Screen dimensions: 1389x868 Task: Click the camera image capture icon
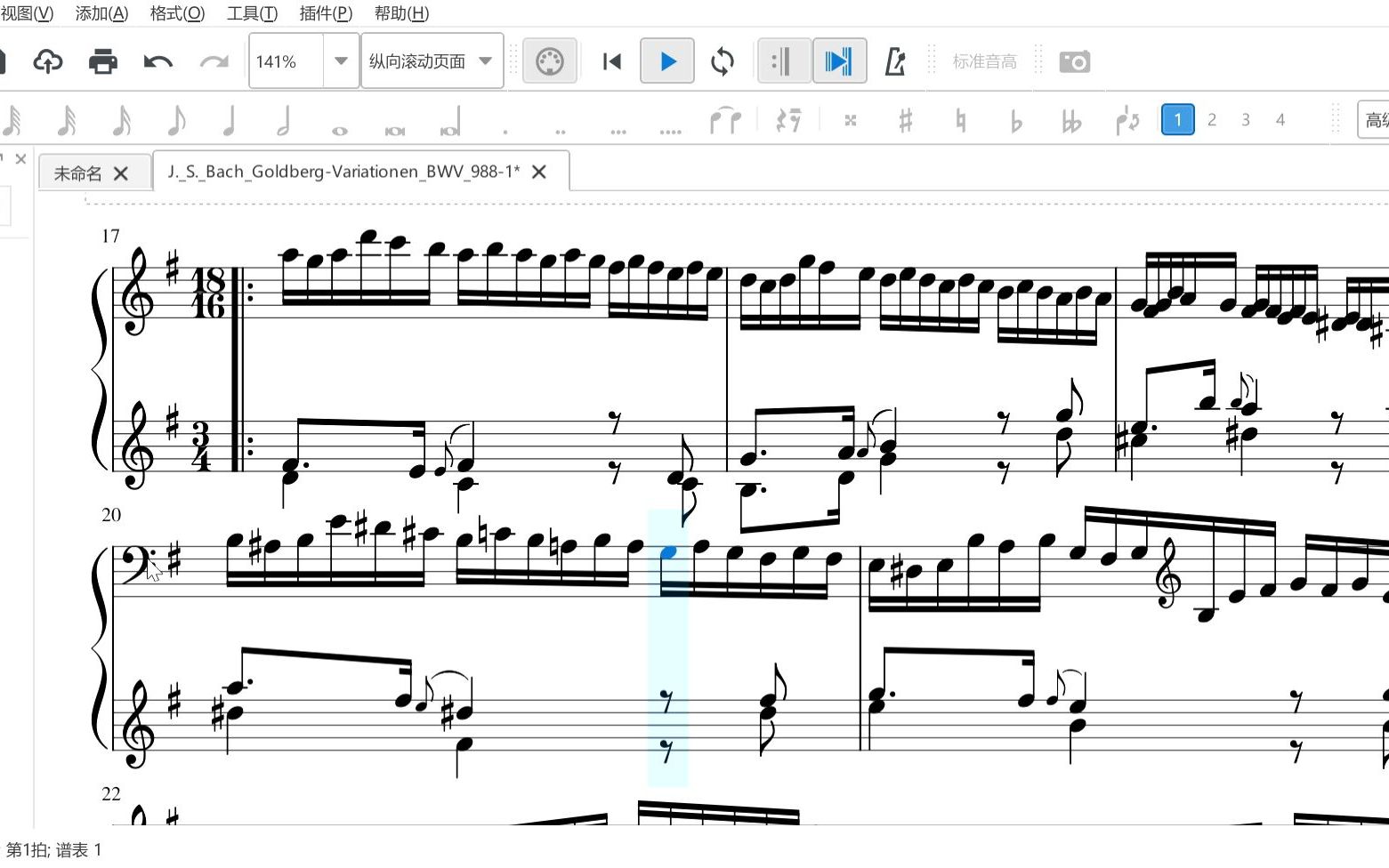pos(1075,61)
